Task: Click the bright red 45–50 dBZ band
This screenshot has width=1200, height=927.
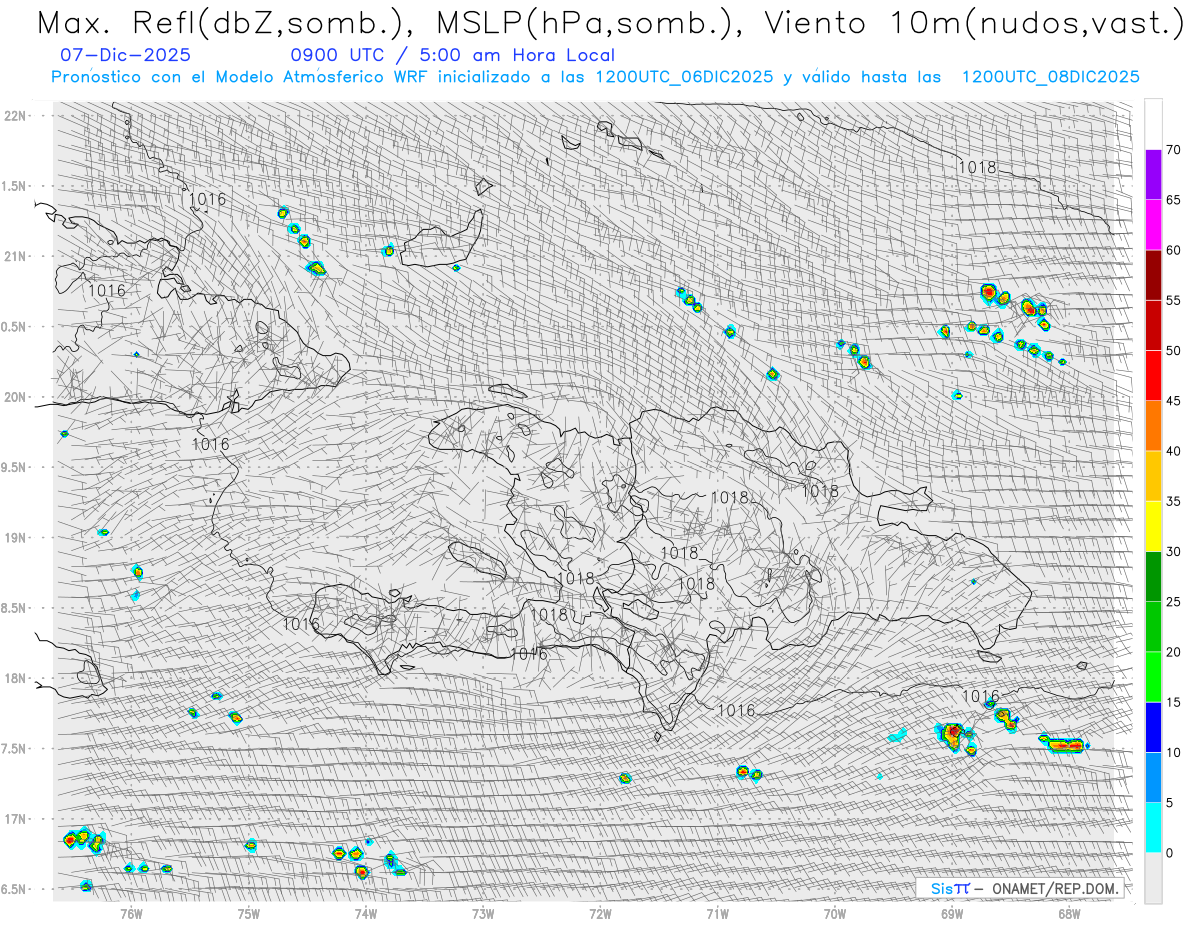Action: 1153,376
